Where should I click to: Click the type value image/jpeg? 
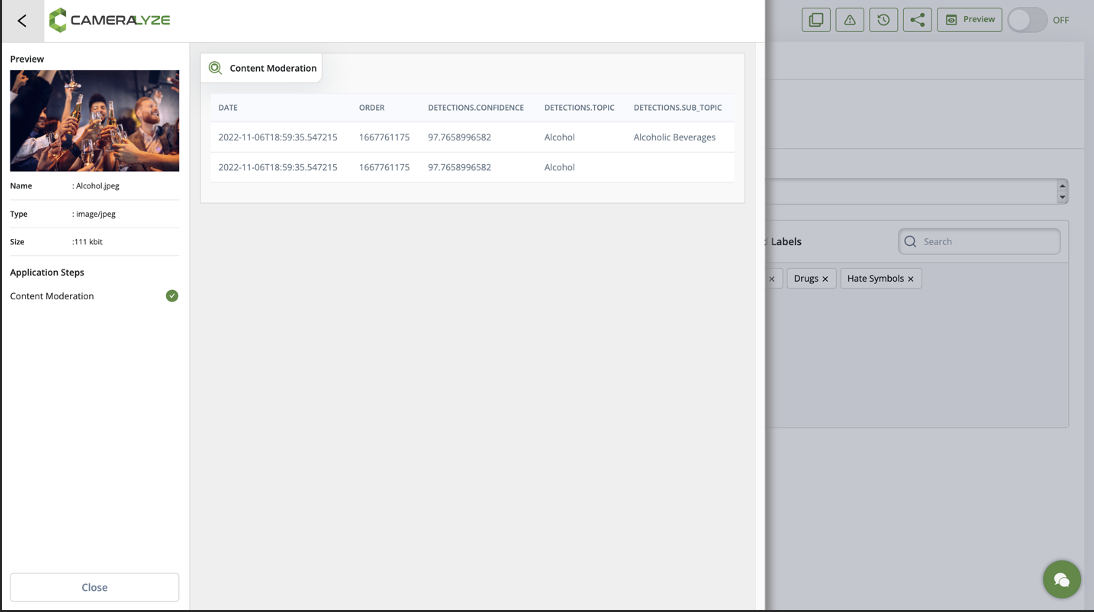pos(96,214)
